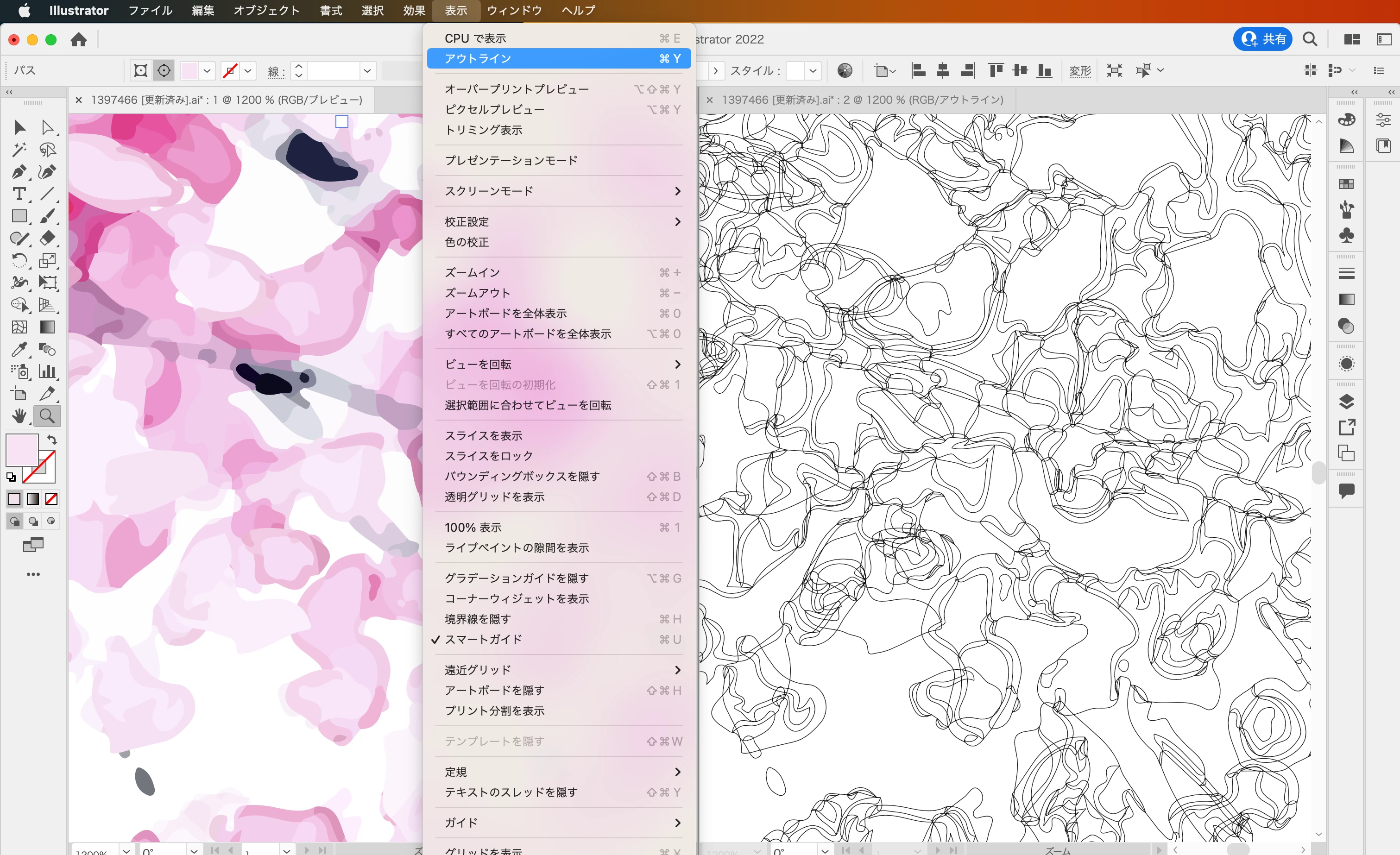Open the ウィンドウ menu in menu bar
The width and height of the screenshot is (1400, 855).
[x=514, y=10]
